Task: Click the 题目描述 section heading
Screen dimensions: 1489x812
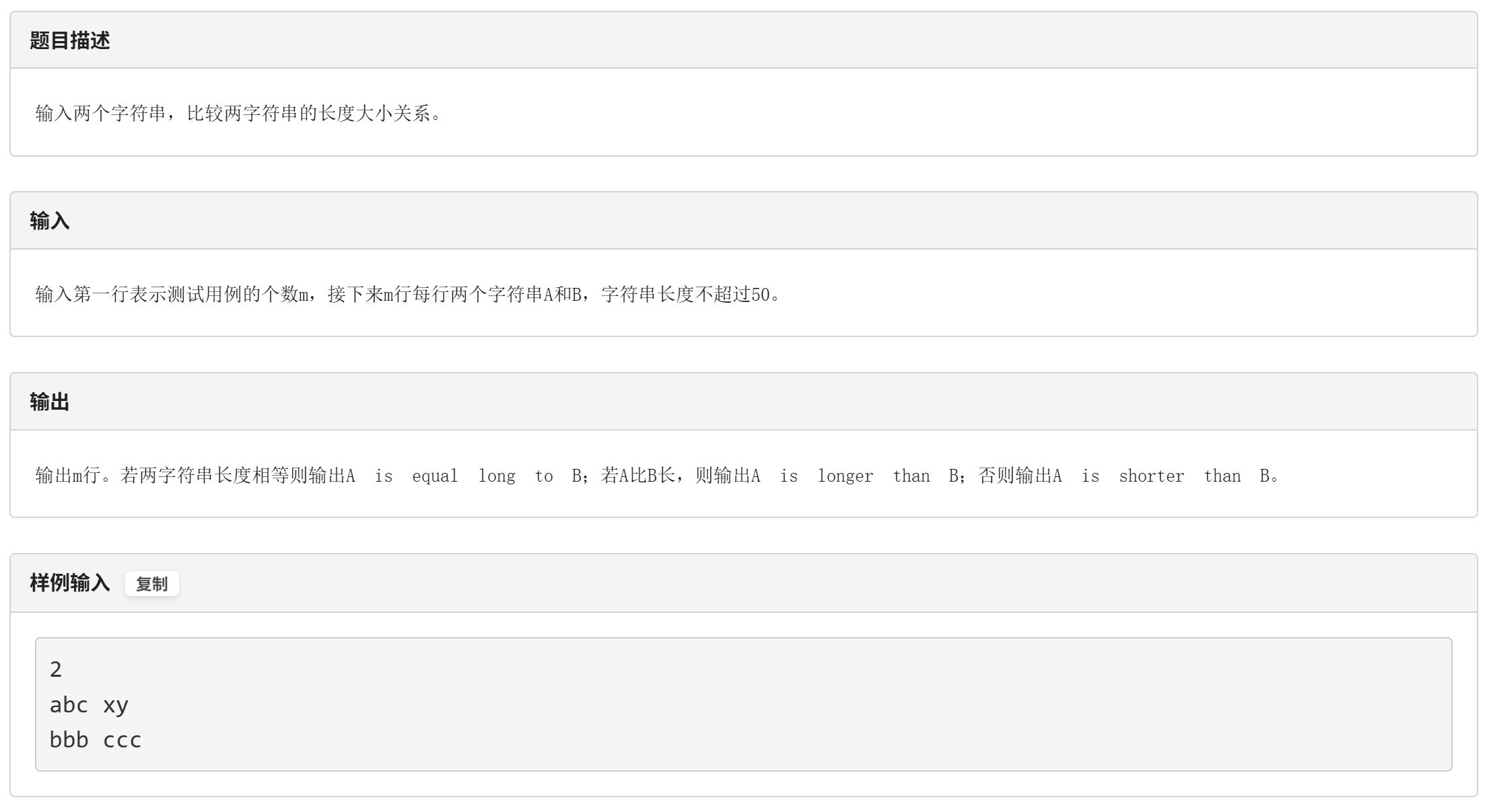Action: click(x=69, y=40)
